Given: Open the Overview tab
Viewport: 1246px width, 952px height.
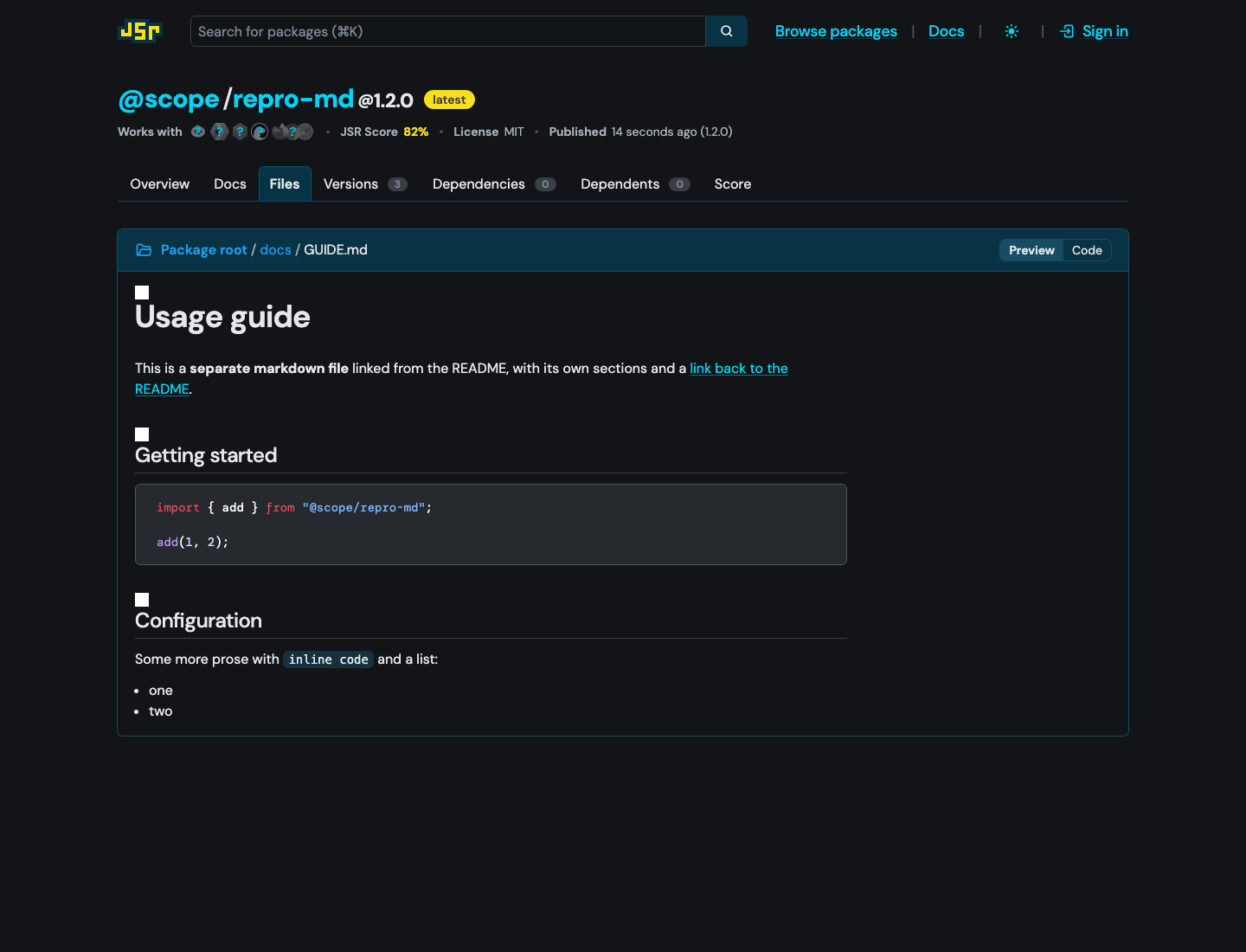Looking at the screenshot, I should coord(160,183).
